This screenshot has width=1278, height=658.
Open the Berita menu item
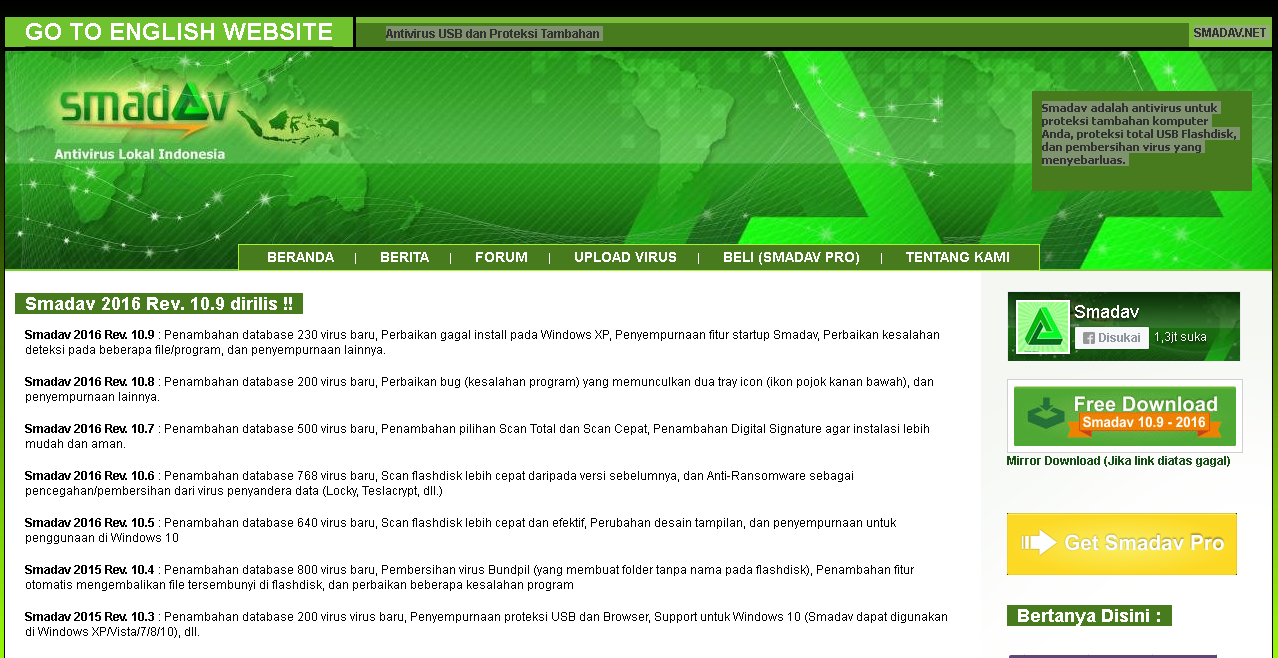pos(404,257)
